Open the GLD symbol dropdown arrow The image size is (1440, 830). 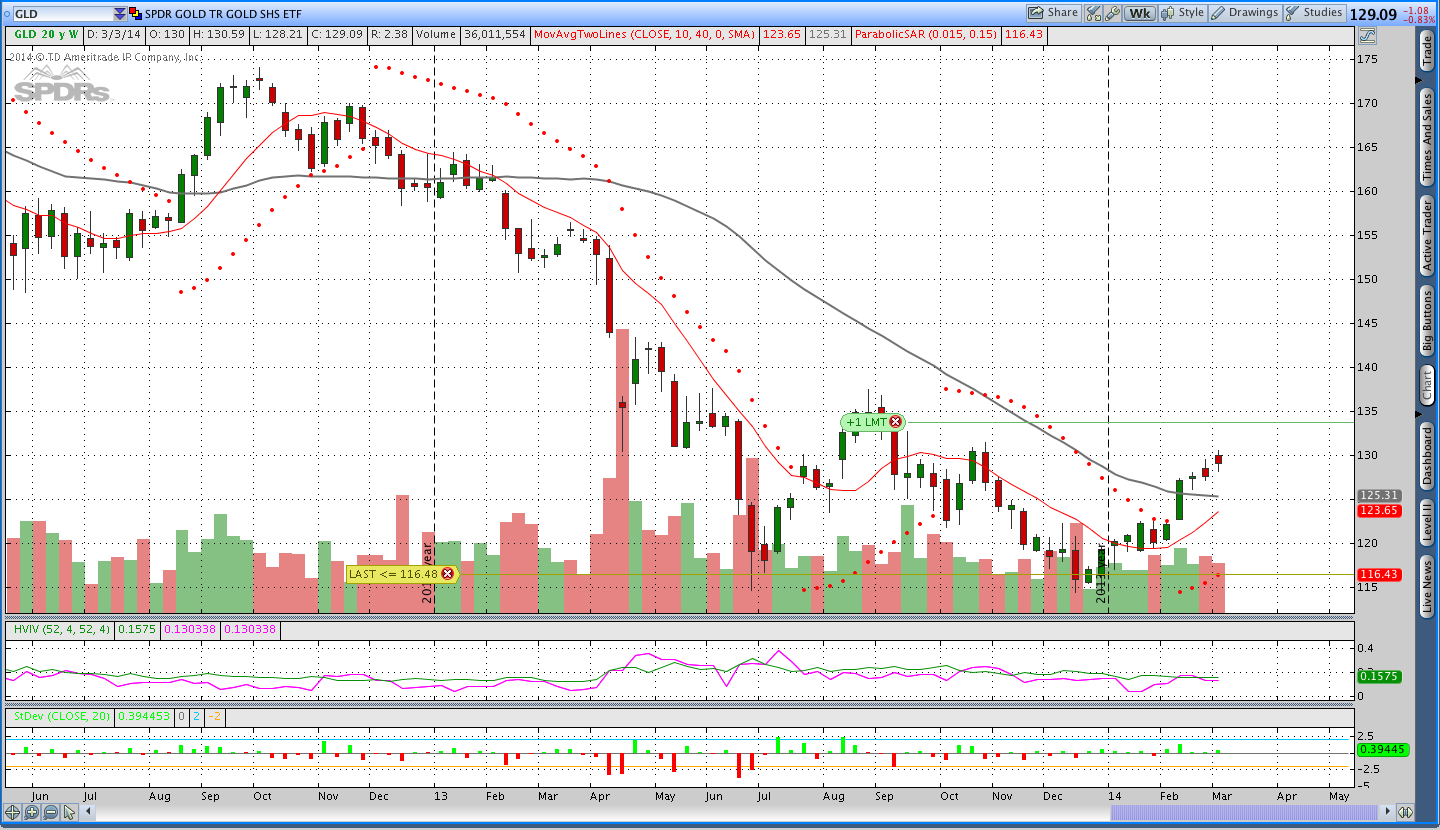click(120, 13)
